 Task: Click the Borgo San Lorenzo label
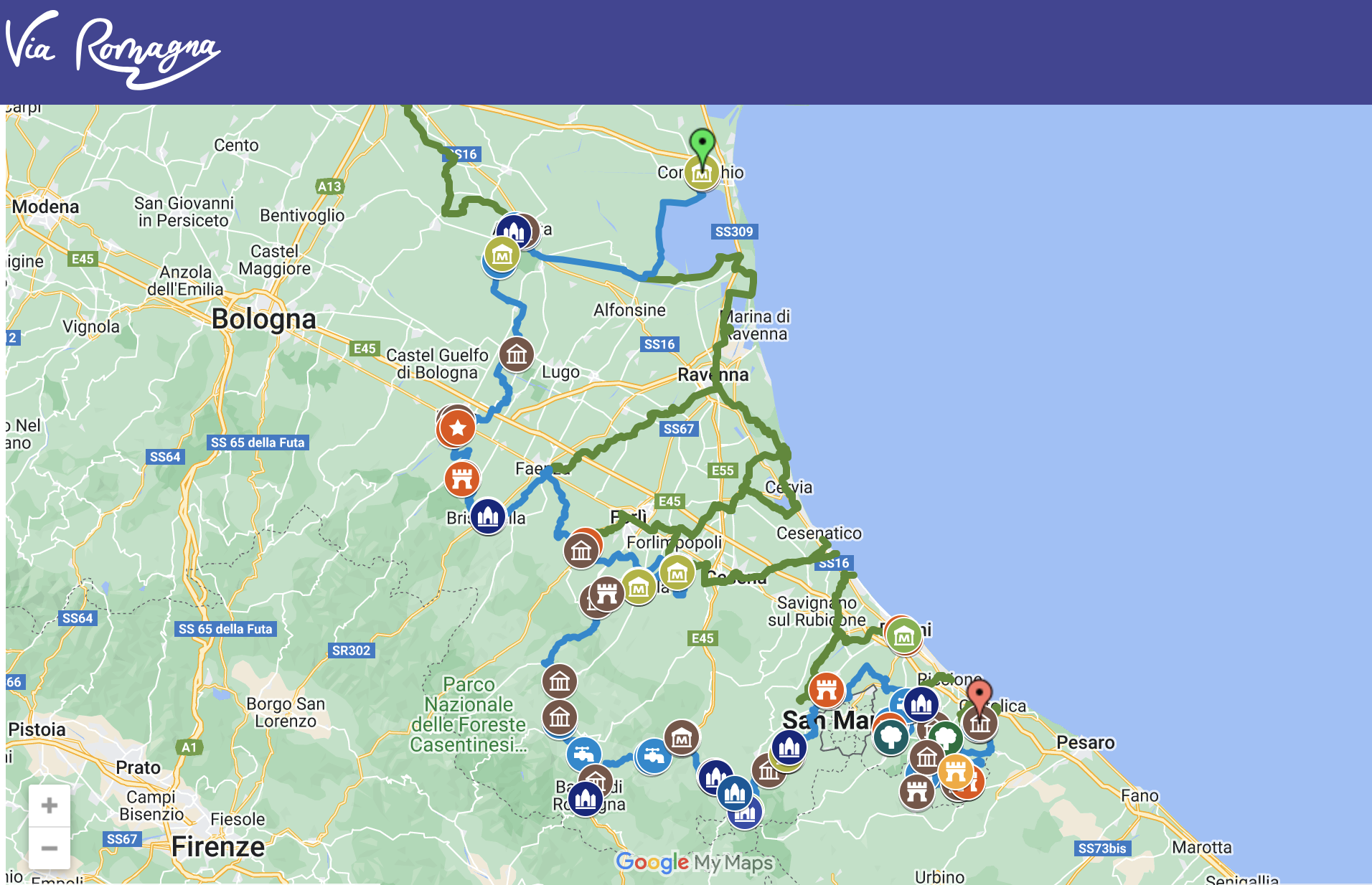coord(286,712)
